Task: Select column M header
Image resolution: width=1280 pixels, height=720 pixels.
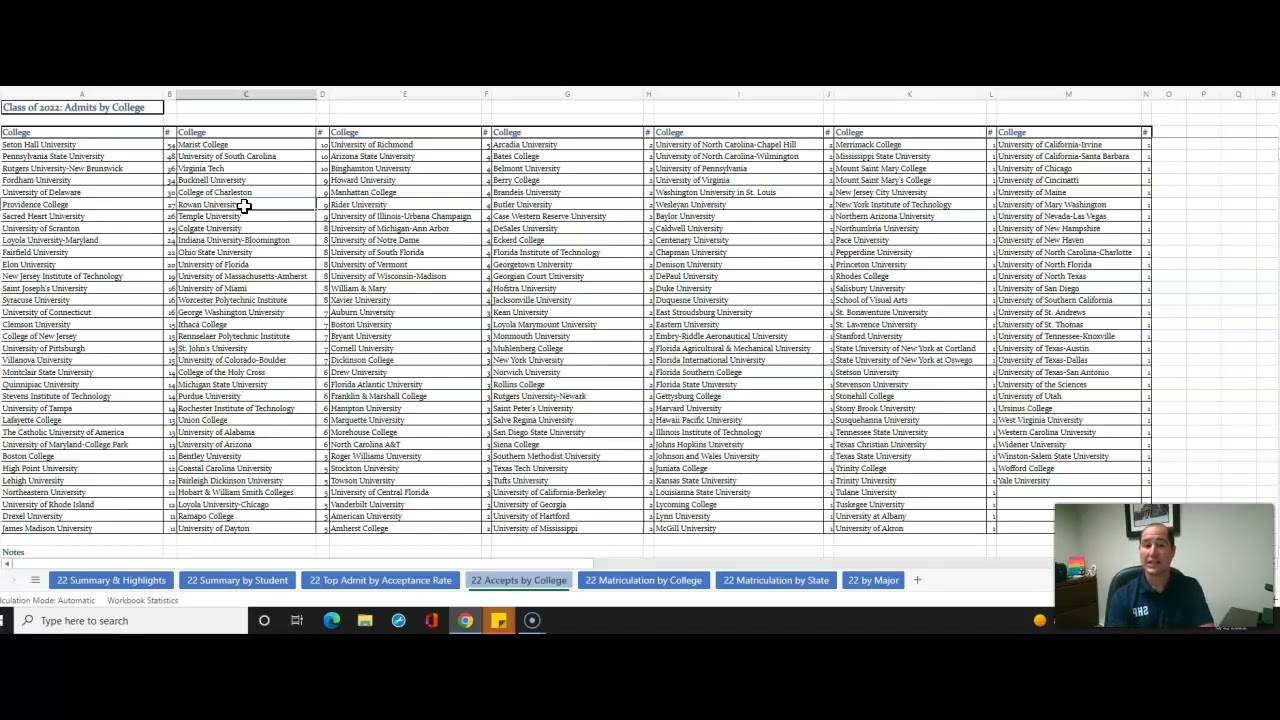Action: click(1068, 95)
